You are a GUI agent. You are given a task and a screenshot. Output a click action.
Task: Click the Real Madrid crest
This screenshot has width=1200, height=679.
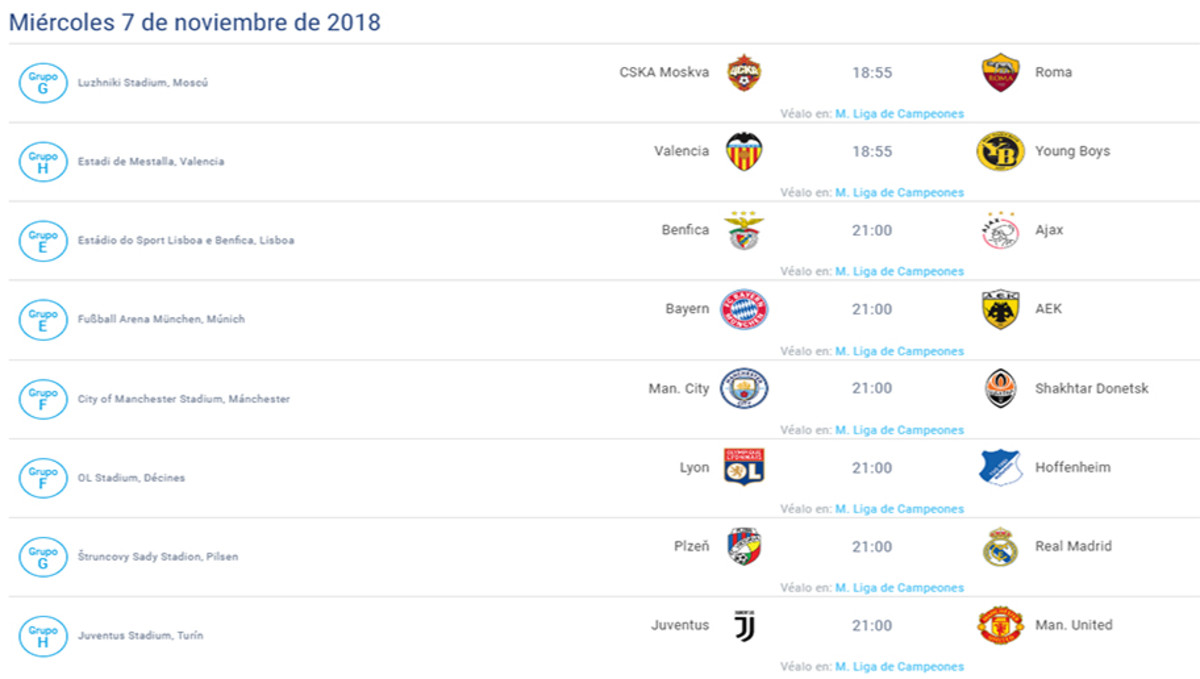[x=1000, y=547]
